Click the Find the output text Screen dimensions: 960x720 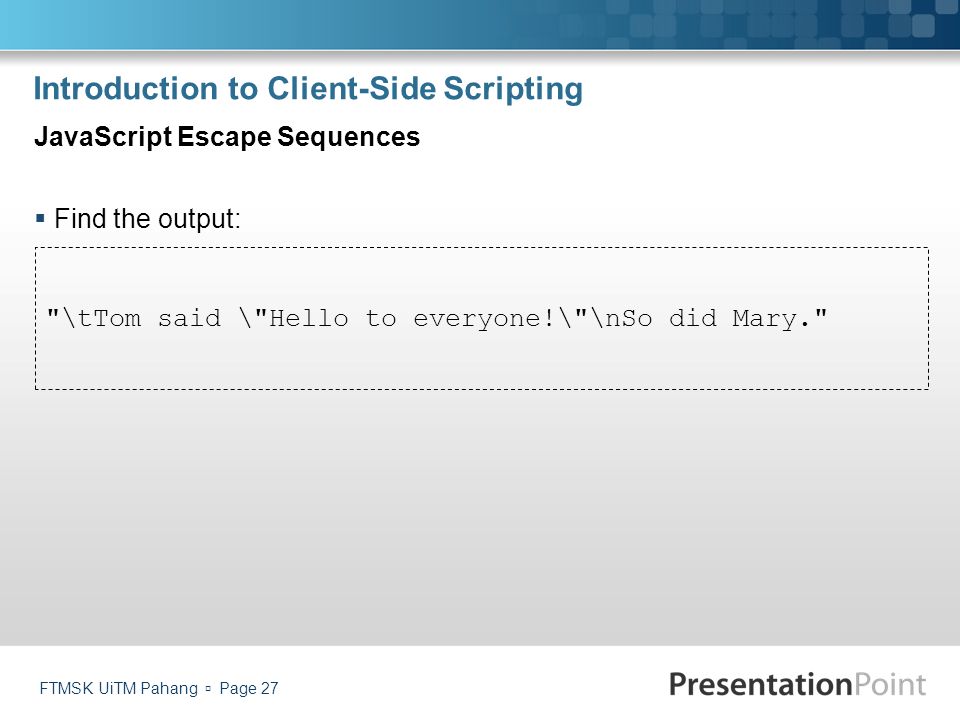[148, 219]
